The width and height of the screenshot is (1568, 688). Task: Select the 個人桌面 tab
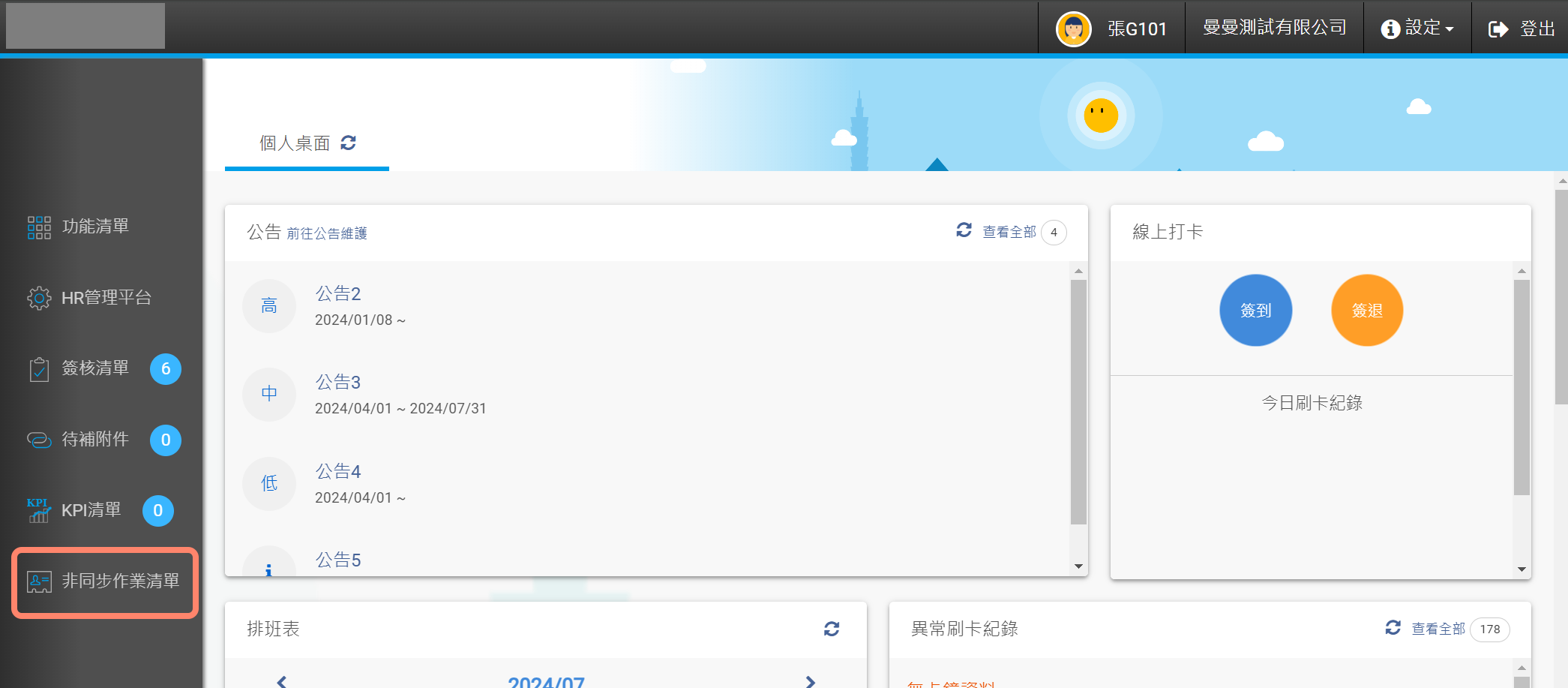(295, 143)
